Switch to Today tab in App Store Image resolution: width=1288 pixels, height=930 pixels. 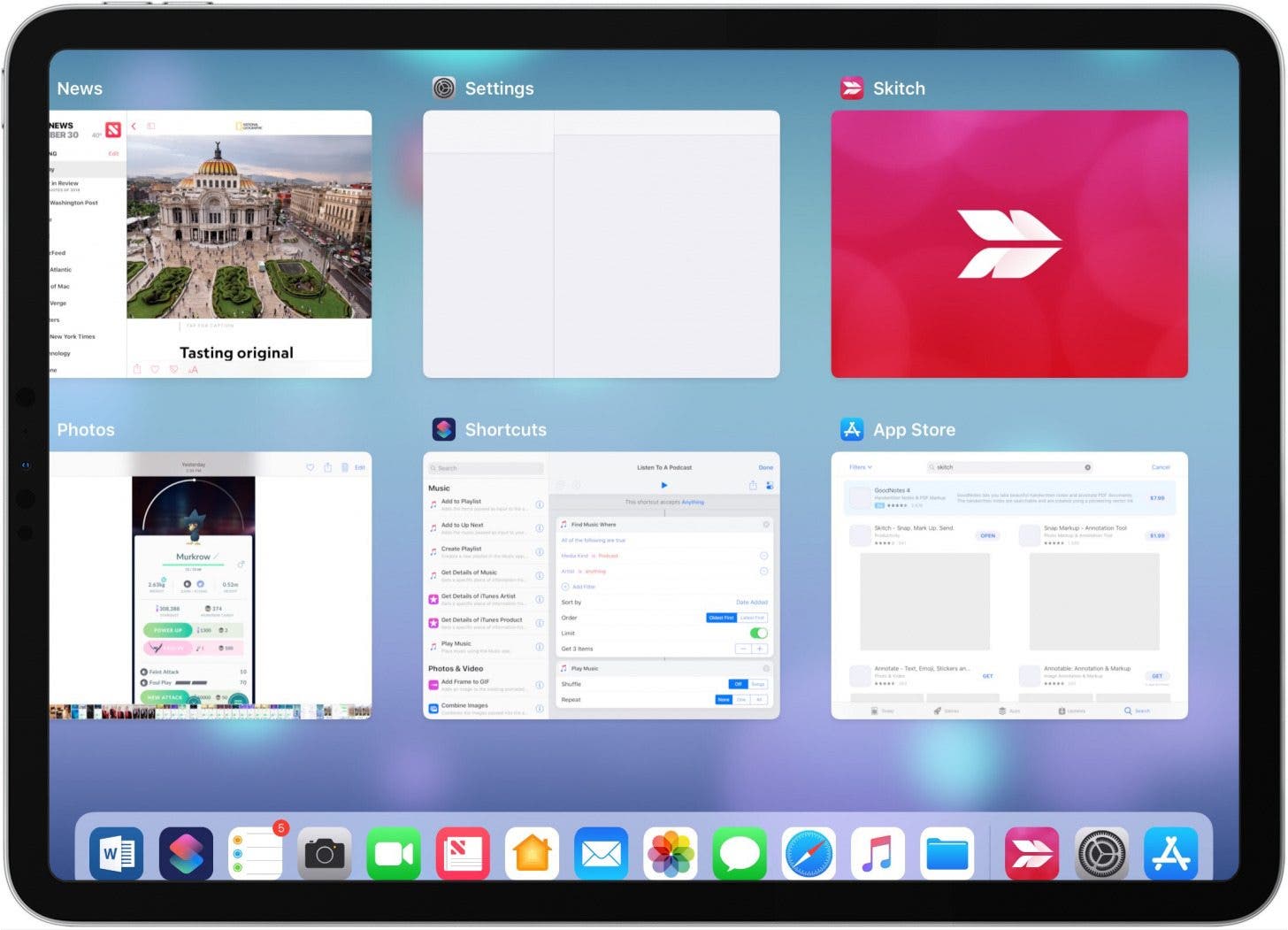tap(882, 711)
